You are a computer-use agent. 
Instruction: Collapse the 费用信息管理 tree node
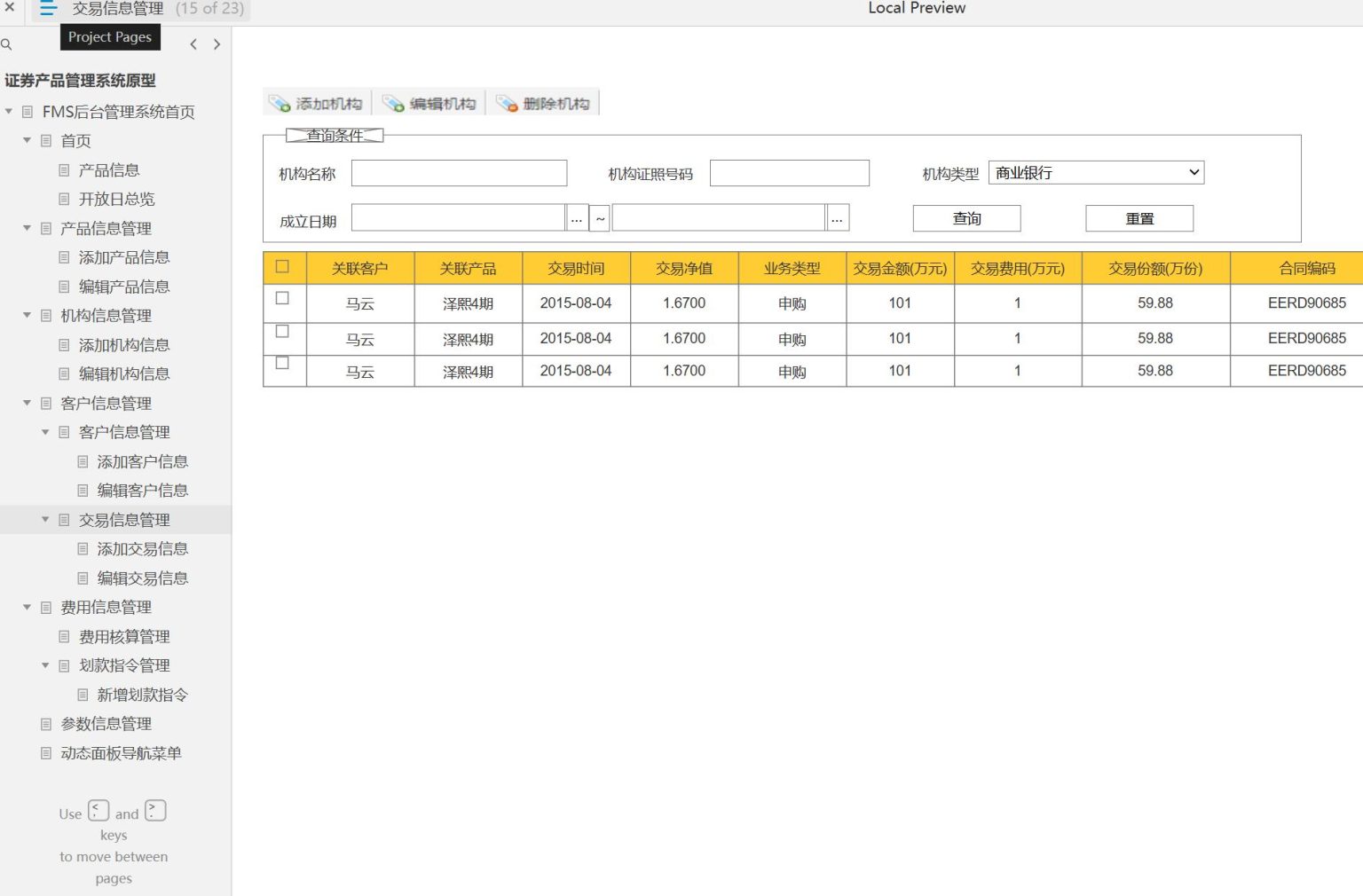pyautogui.click(x=27, y=607)
